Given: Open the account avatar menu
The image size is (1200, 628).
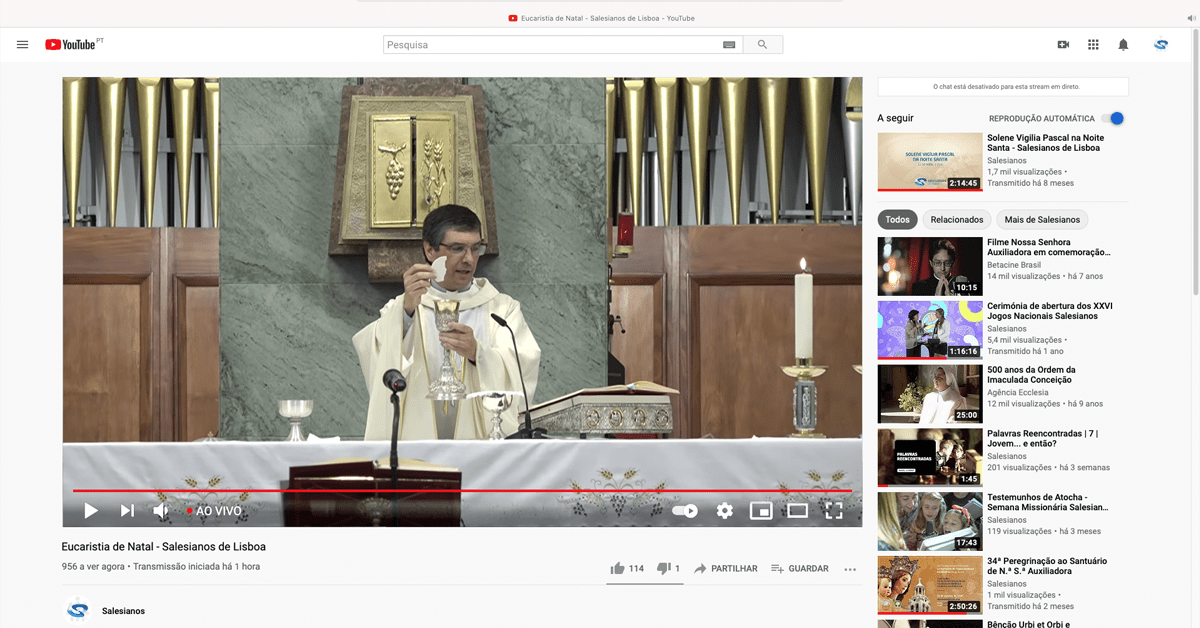Looking at the screenshot, I should [1161, 45].
